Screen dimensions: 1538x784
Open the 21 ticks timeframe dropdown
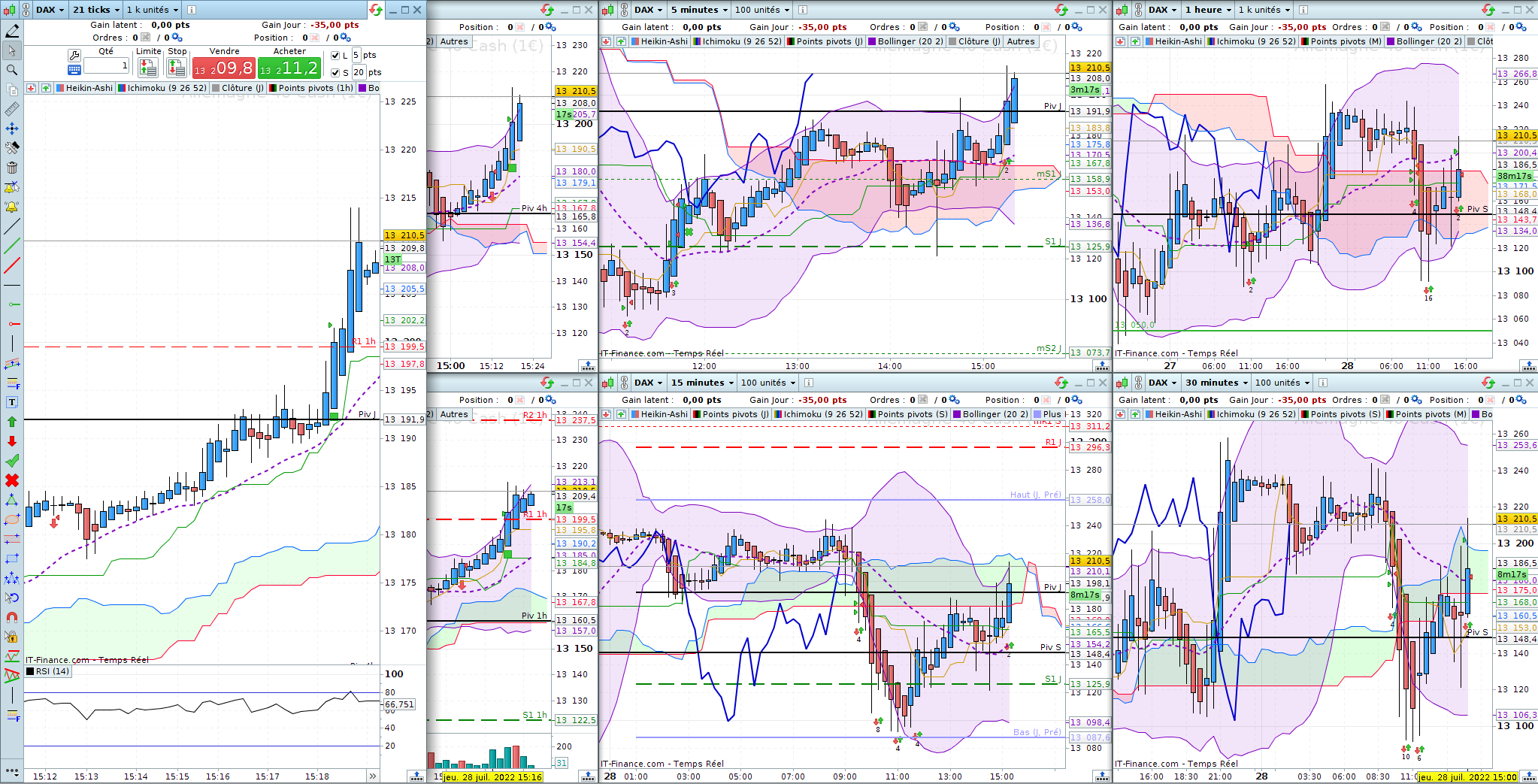click(x=96, y=10)
